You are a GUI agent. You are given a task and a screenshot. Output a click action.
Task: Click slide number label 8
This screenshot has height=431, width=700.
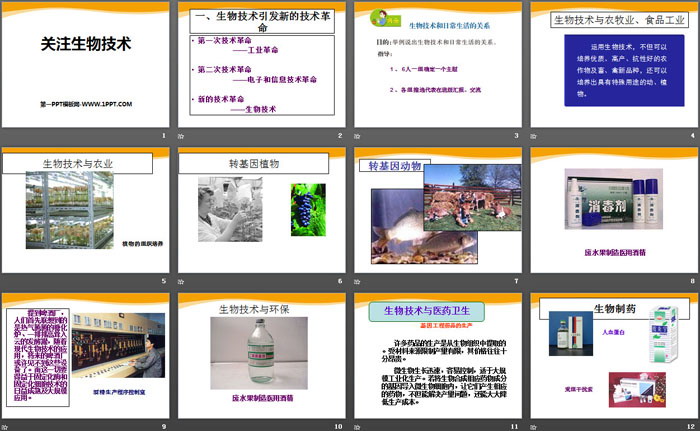692,281
